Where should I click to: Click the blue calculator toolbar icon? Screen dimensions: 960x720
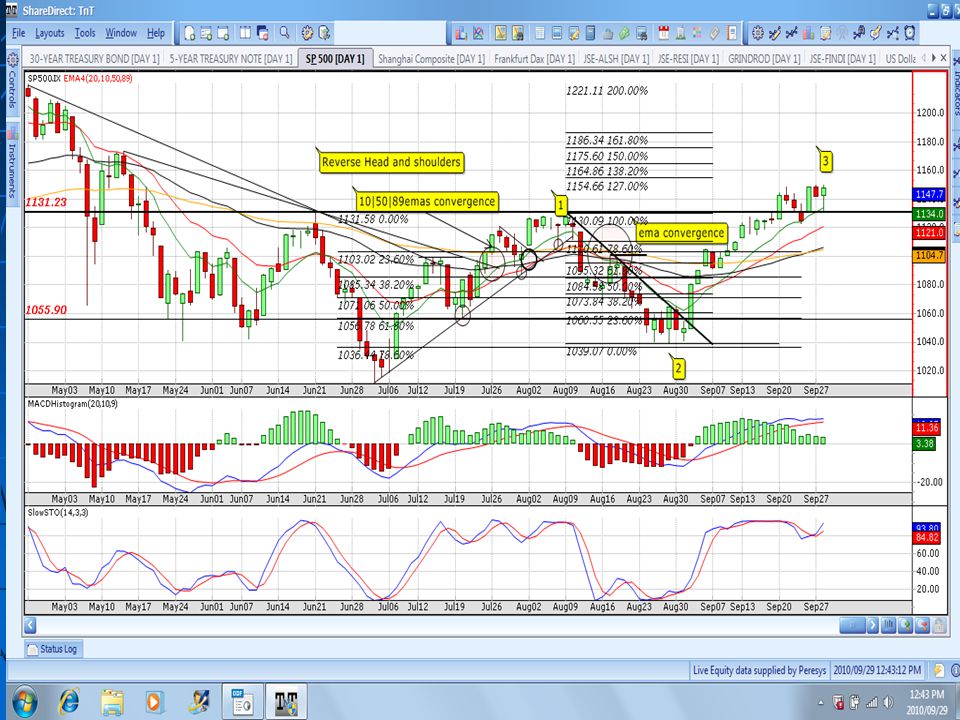[x=590, y=33]
